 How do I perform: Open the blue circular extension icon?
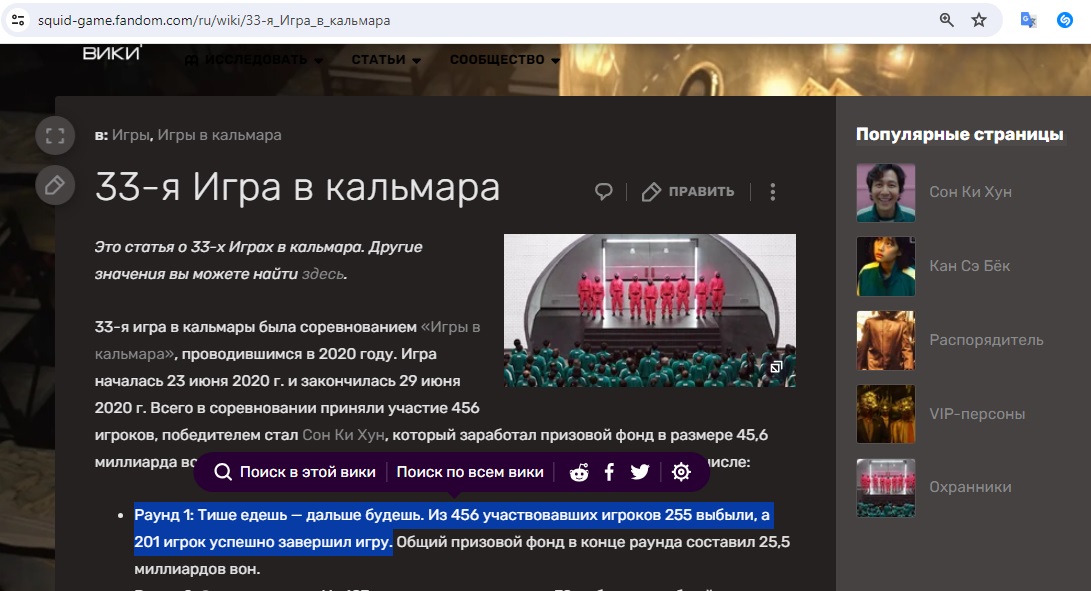pos(1065,20)
